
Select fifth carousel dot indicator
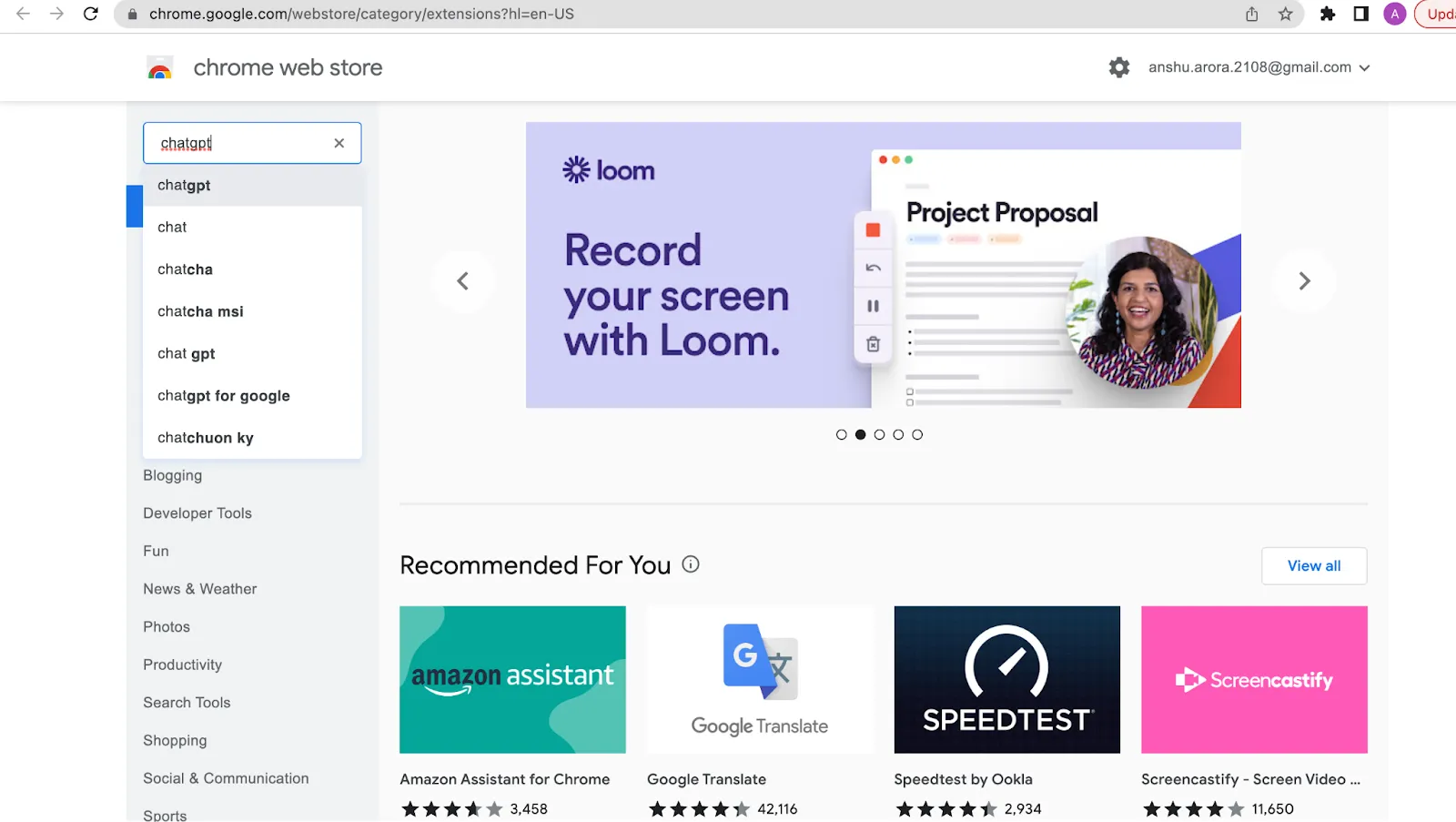tap(917, 434)
